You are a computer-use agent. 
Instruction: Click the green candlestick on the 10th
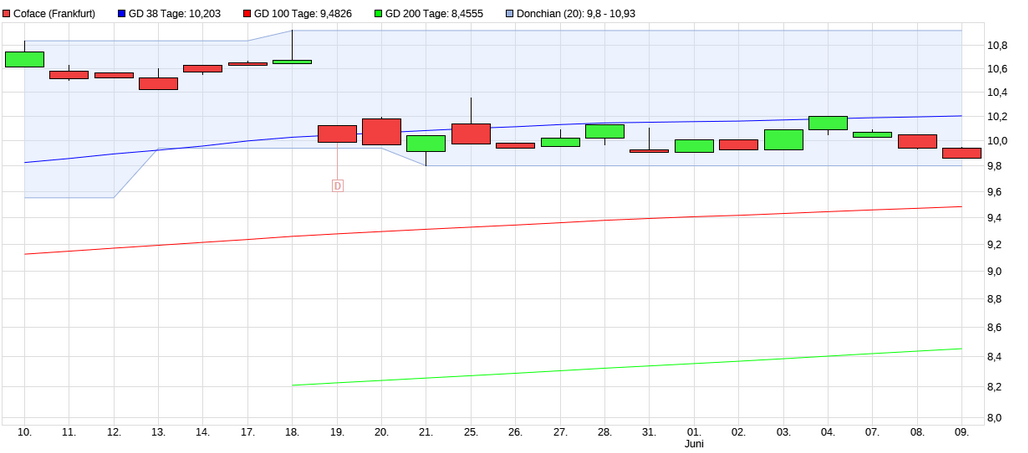[x=25, y=59]
